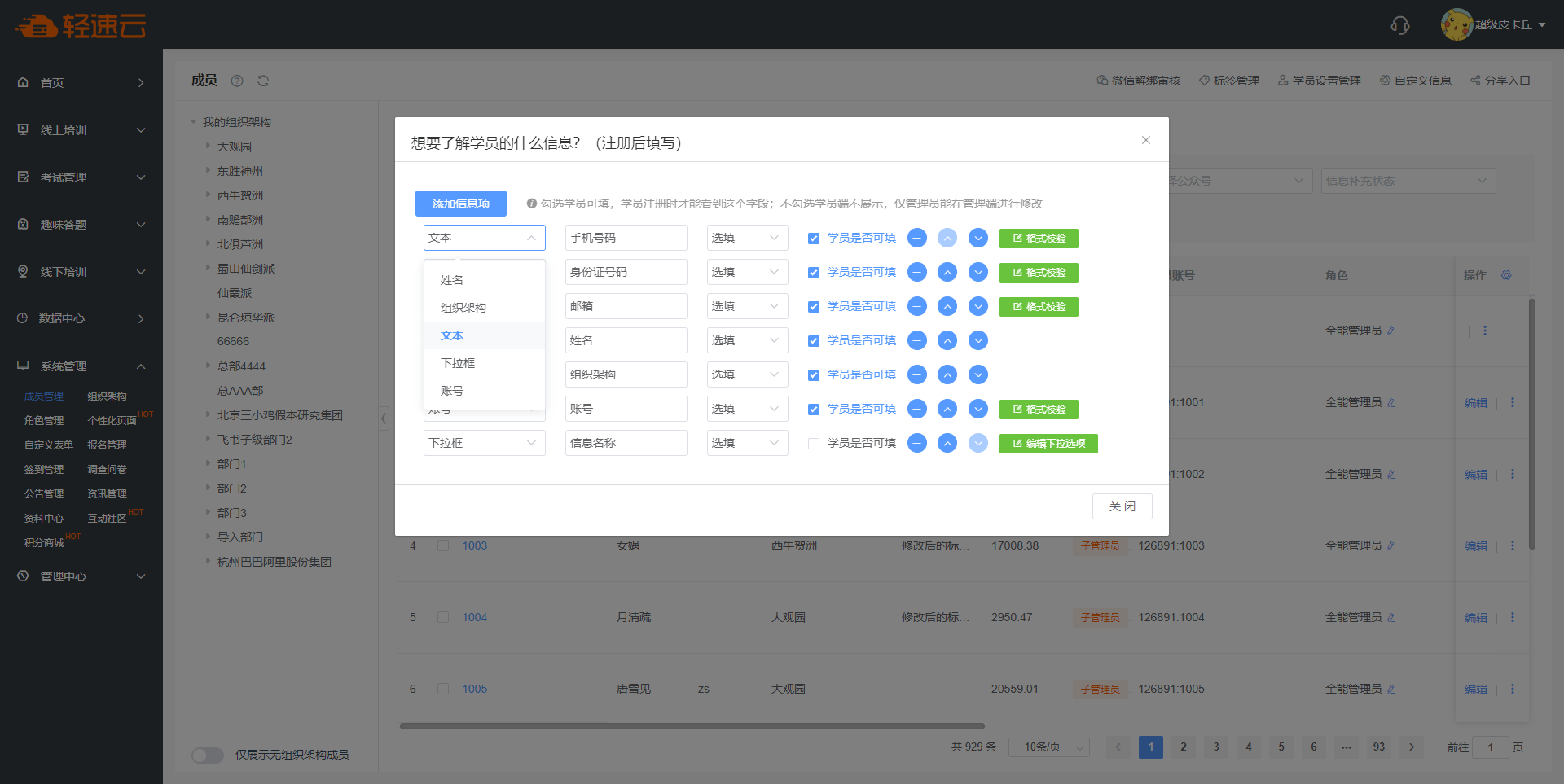The image size is (1564, 784).
Task: Remove the 手机号码 field with minus icon
Action: click(916, 238)
